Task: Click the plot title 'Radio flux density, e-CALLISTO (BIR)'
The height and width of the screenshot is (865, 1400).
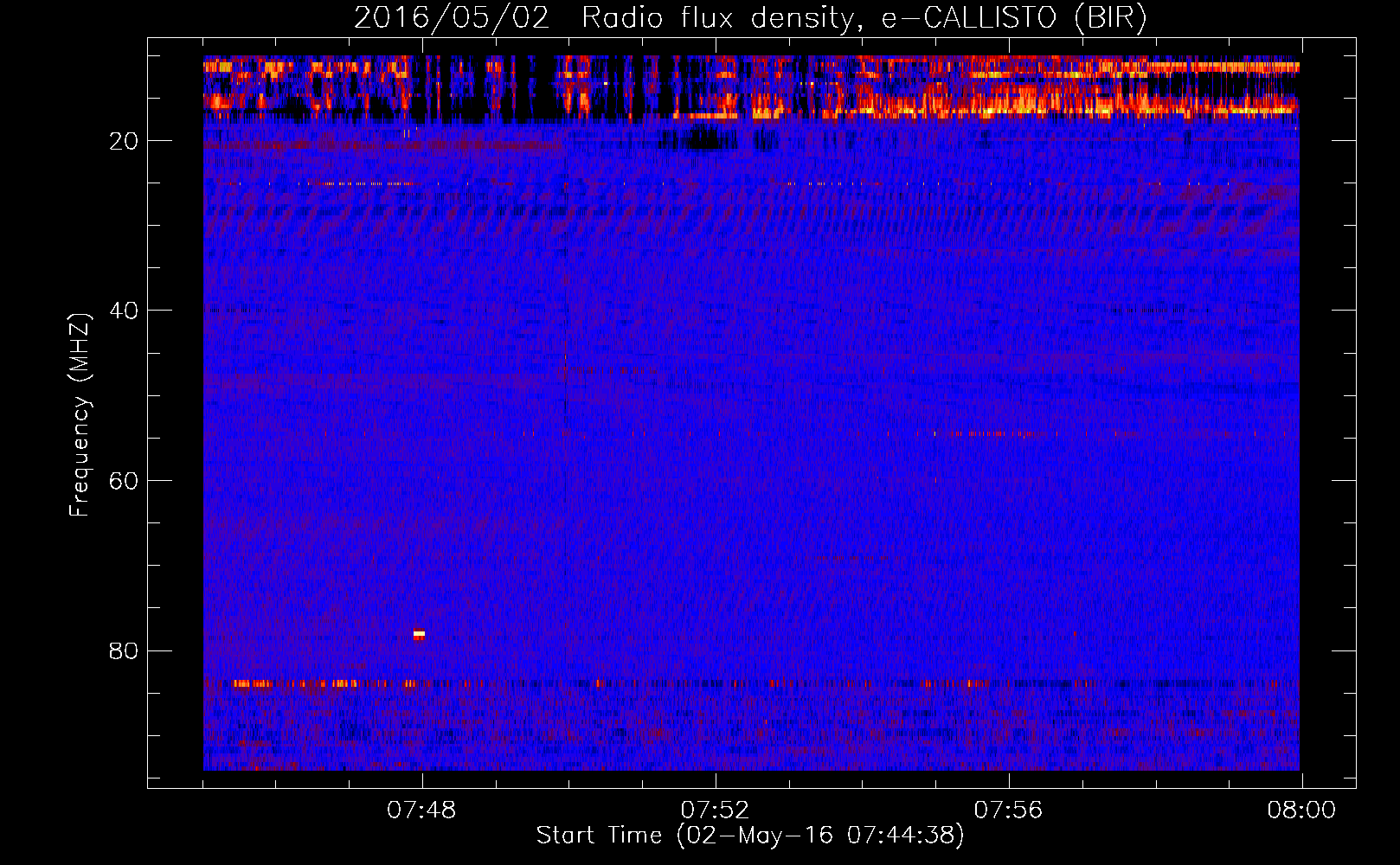Action: (864, 18)
